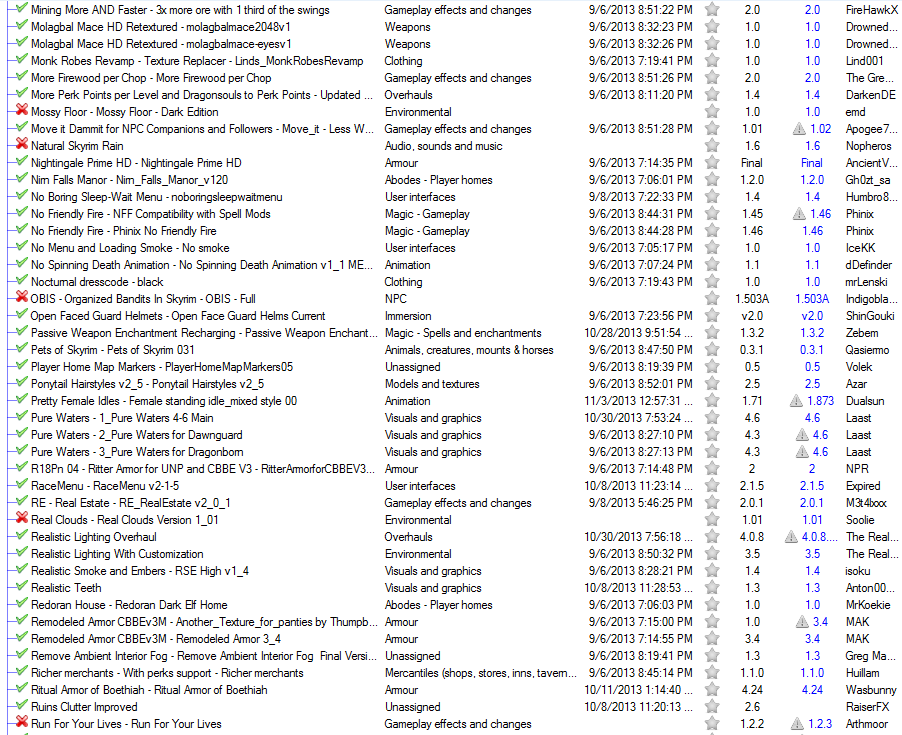The image size is (902, 735).
Task: Click author cell Wasbunny
Action: pyautogui.click(x=871, y=690)
